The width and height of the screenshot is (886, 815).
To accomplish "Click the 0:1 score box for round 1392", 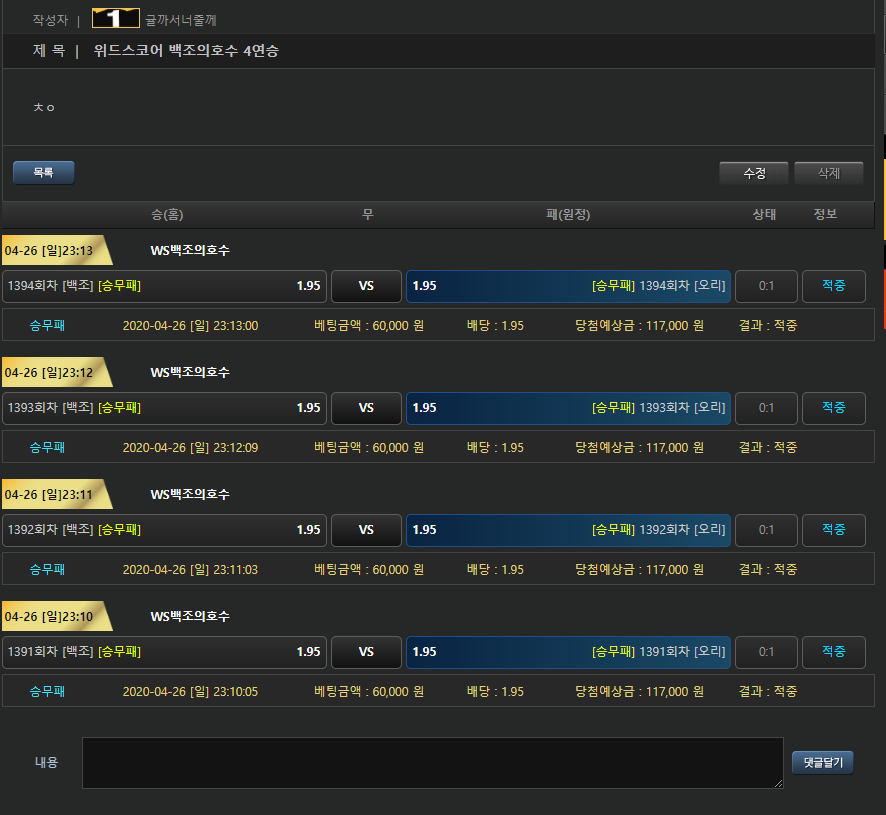I will click(766, 530).
